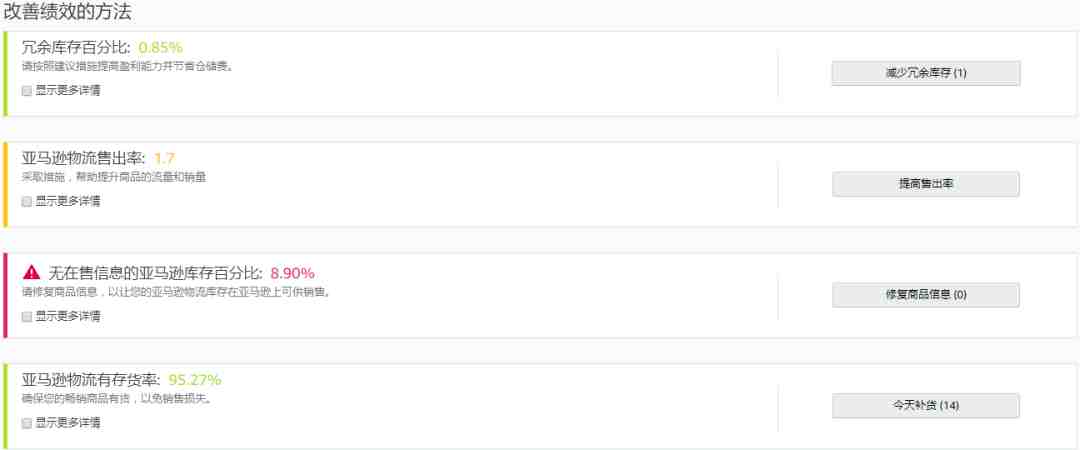The image size is (1080, 450).
Task: Click the red warning triangle icon
Action: 31,272
